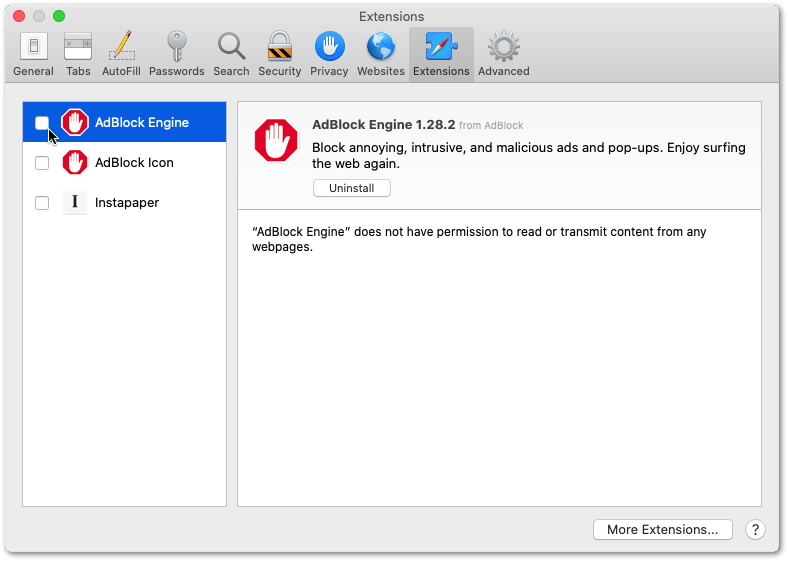Open the Websites globe pane
This screenshot has width=788, height=561.
click(x=380, y=54)
